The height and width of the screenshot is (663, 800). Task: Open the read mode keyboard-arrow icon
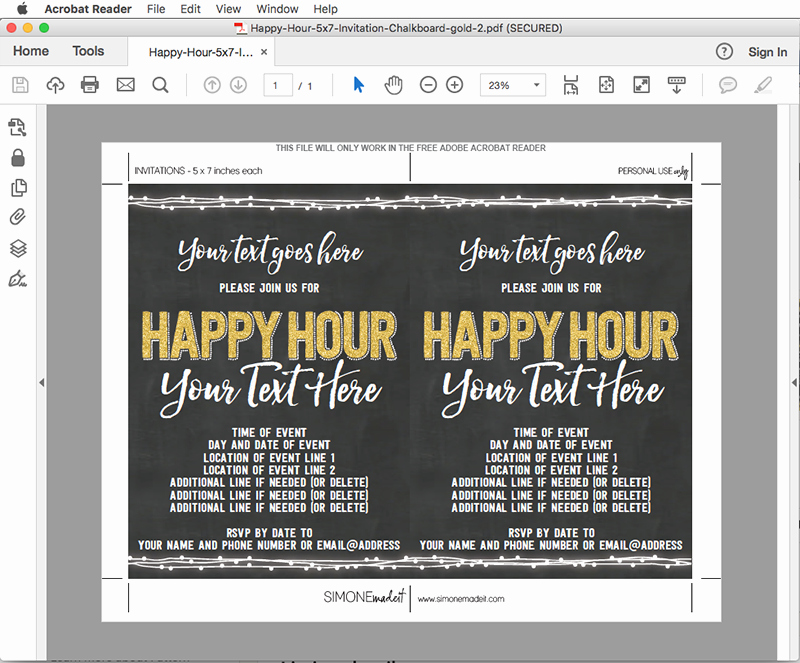pyautogui.click(x=677, y=85)
